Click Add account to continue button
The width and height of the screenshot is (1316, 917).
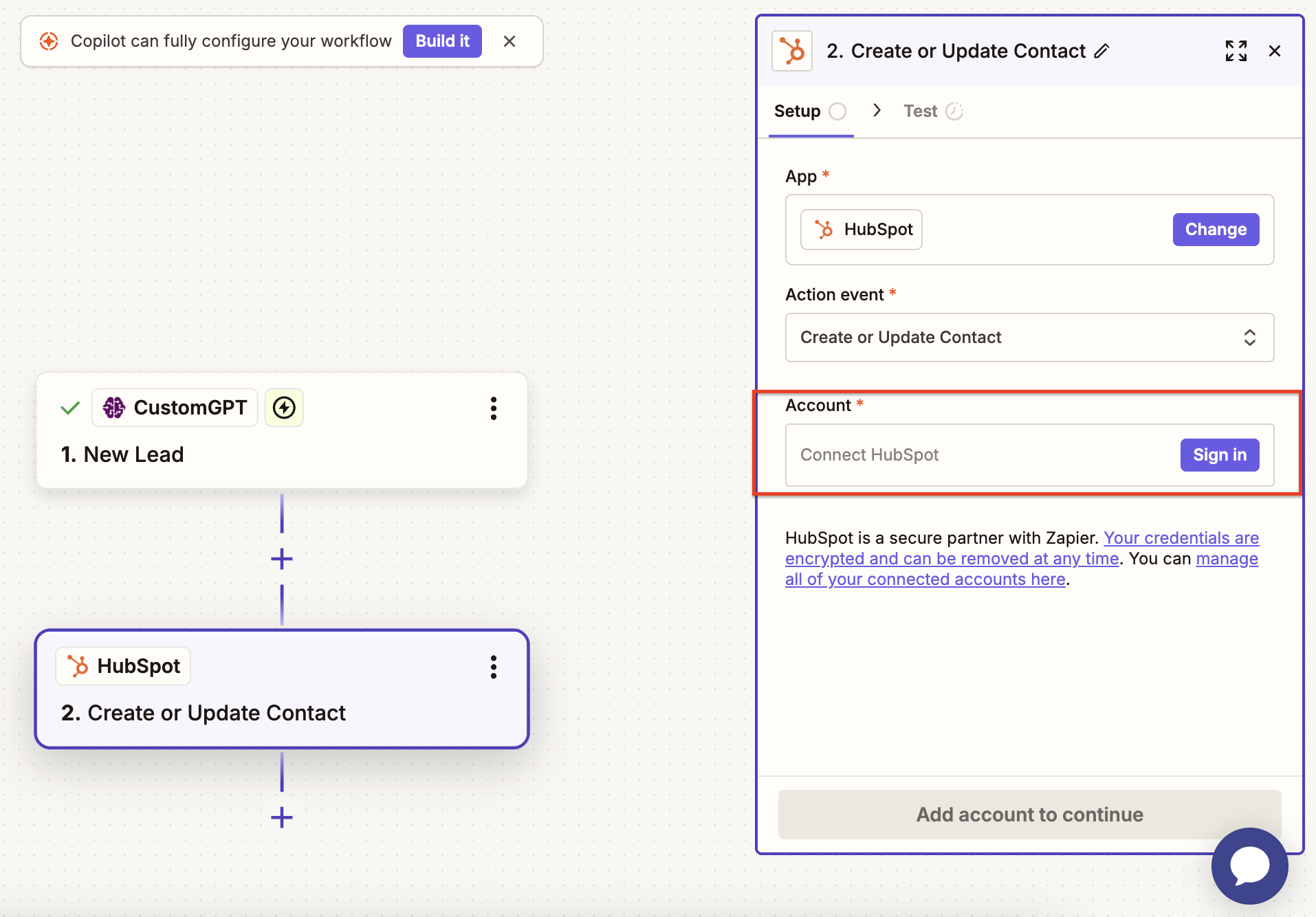point(1029,815)
